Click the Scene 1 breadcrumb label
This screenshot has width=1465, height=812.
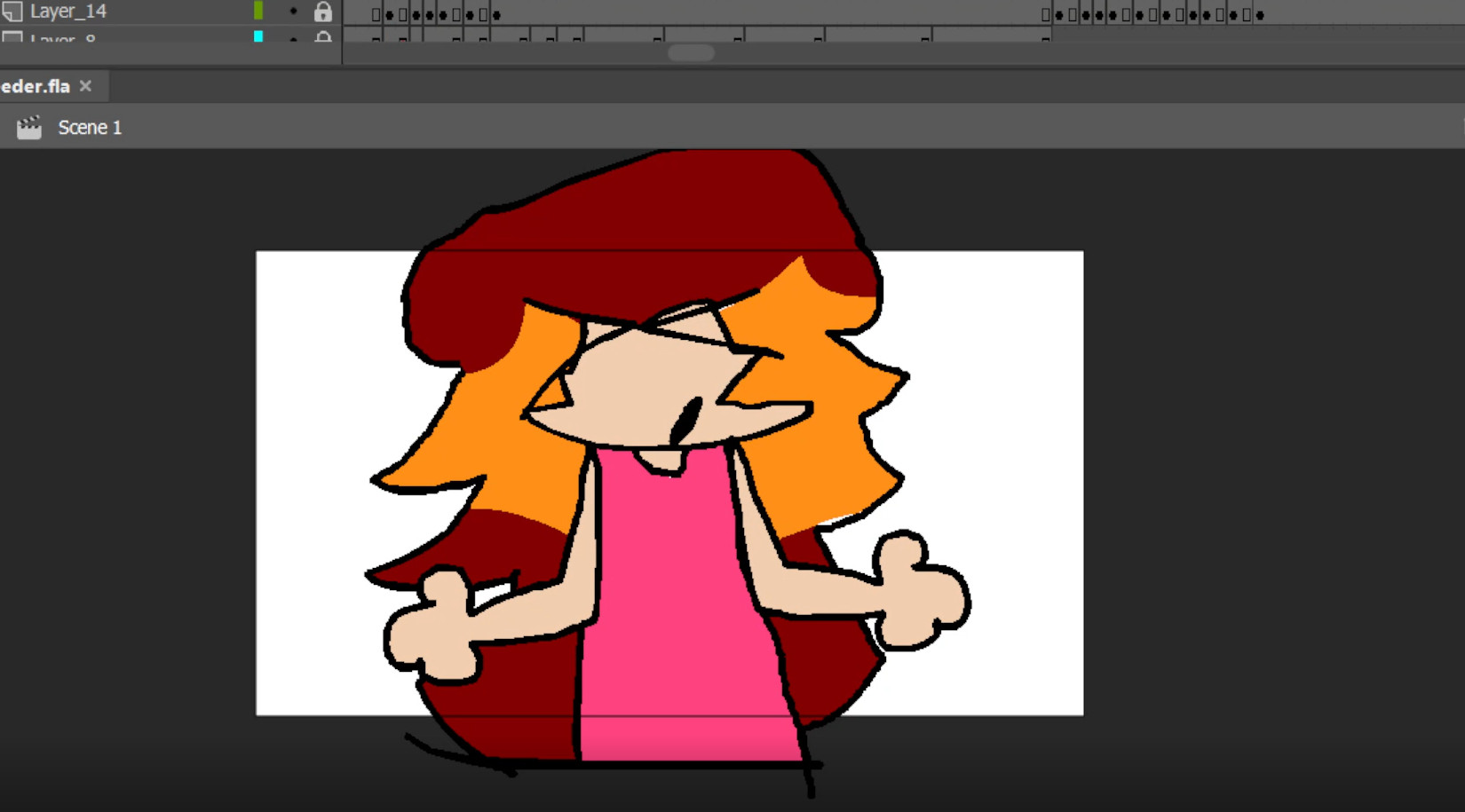click(90, 128)
